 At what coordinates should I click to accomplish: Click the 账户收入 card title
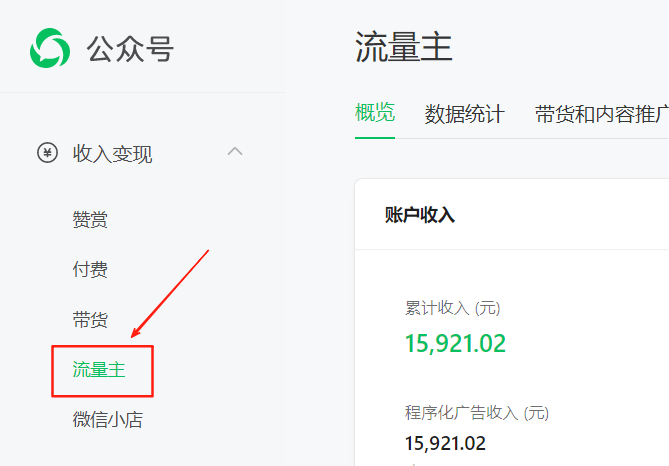[420, 215]
